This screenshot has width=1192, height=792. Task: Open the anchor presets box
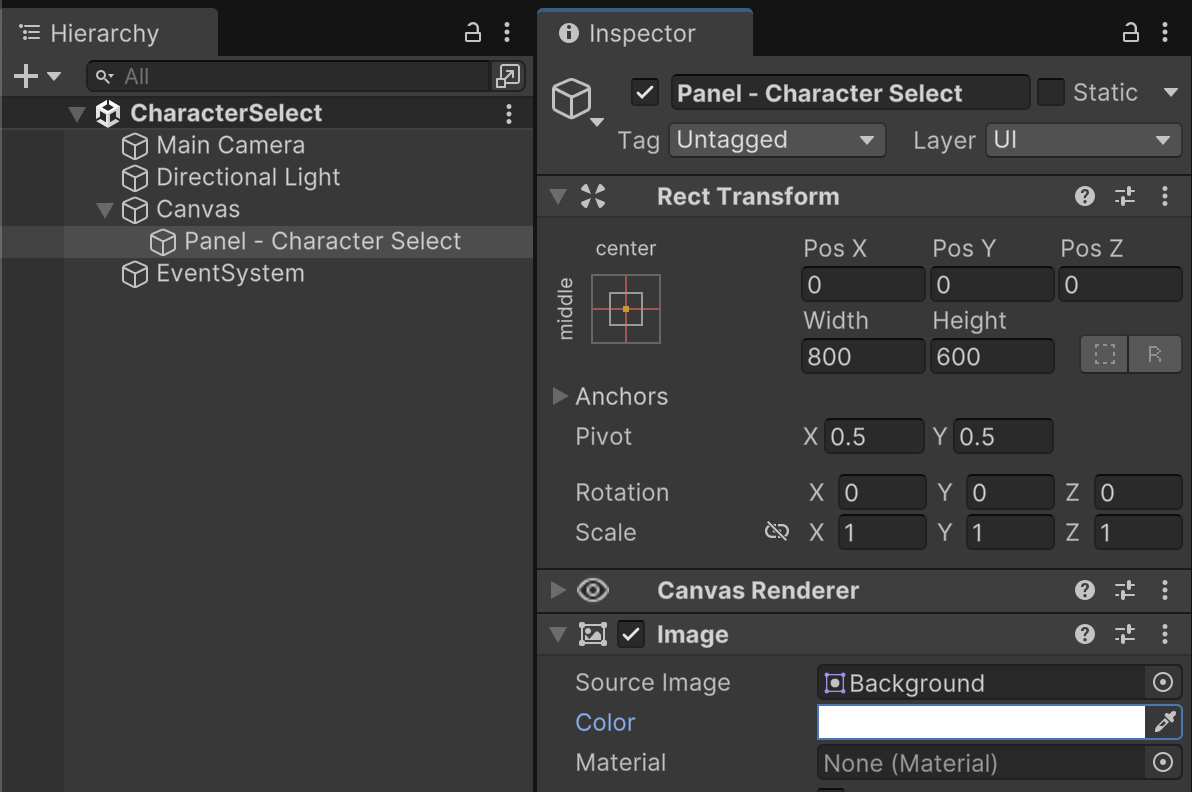pos(626,309)
